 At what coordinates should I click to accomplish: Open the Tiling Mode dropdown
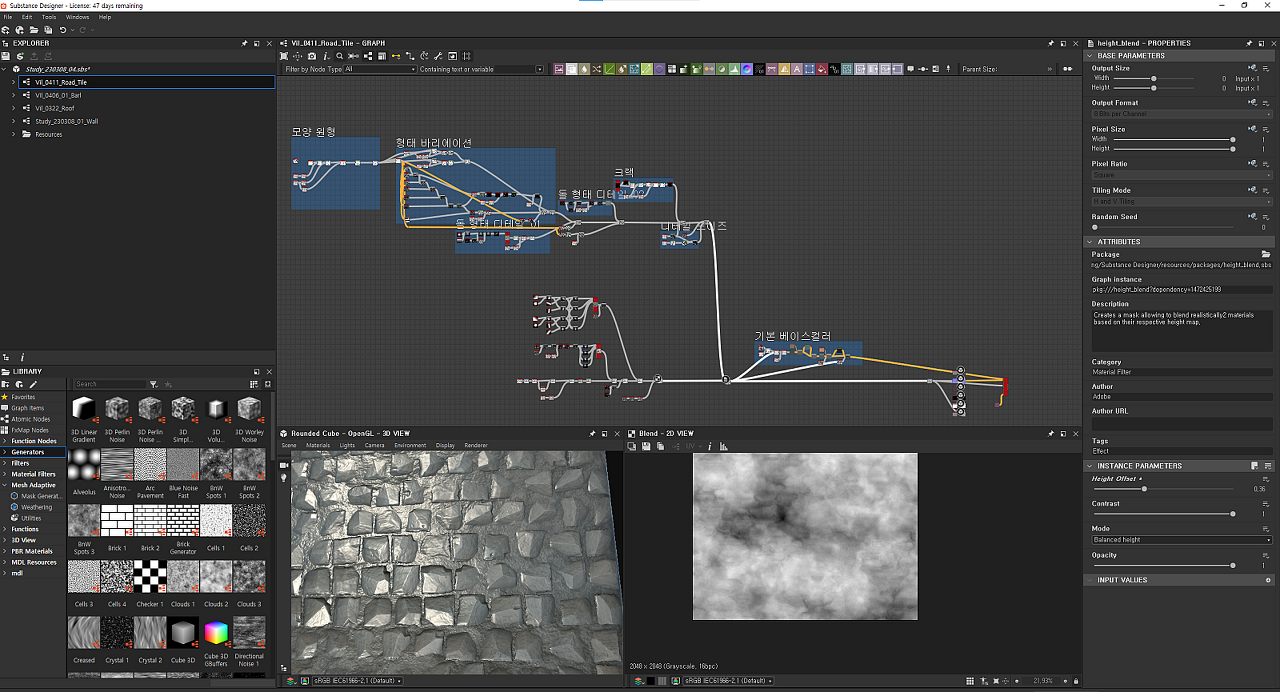[x=1181, y=202]
